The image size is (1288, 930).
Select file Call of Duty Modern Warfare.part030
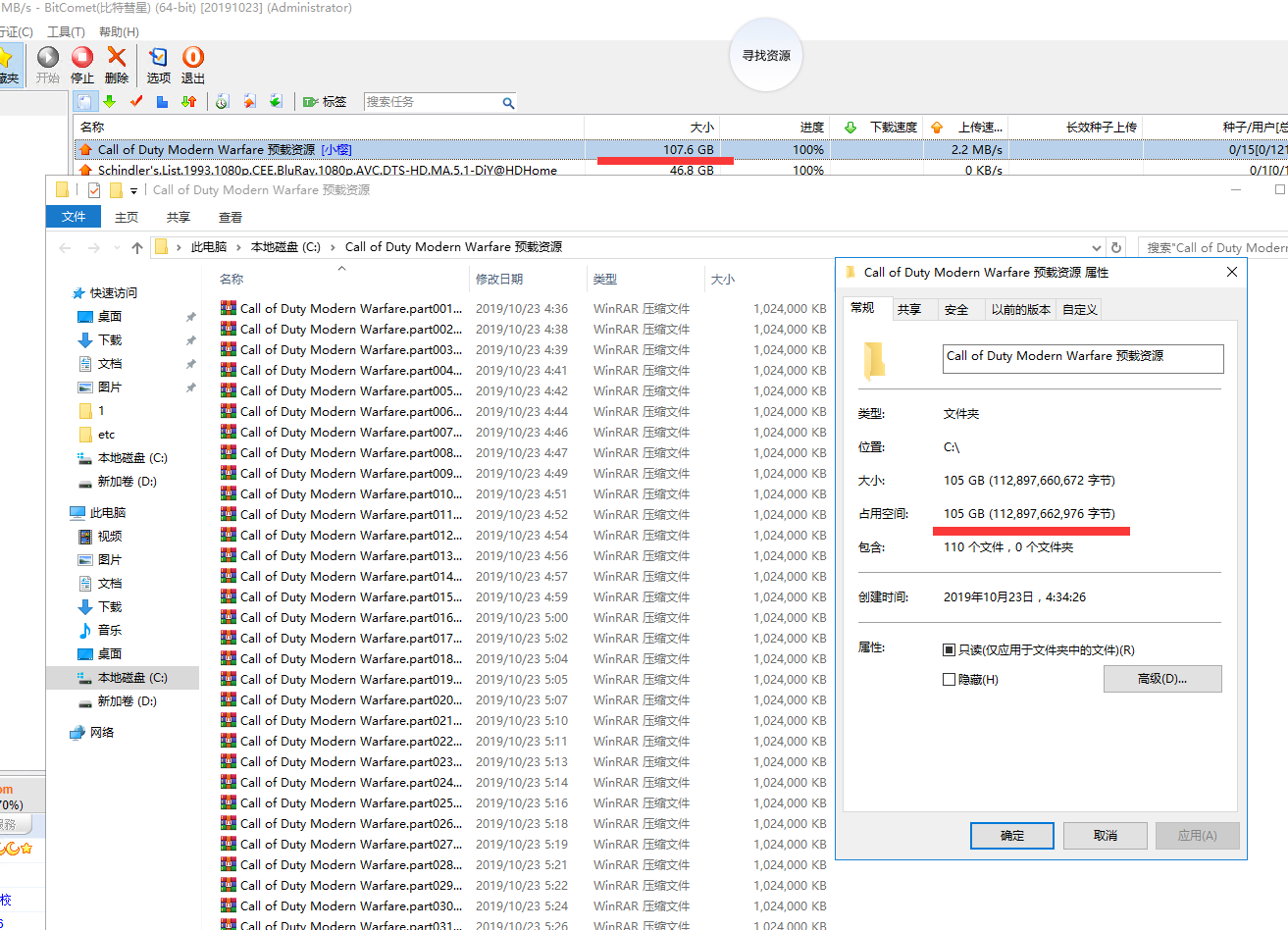coord(523,906)
